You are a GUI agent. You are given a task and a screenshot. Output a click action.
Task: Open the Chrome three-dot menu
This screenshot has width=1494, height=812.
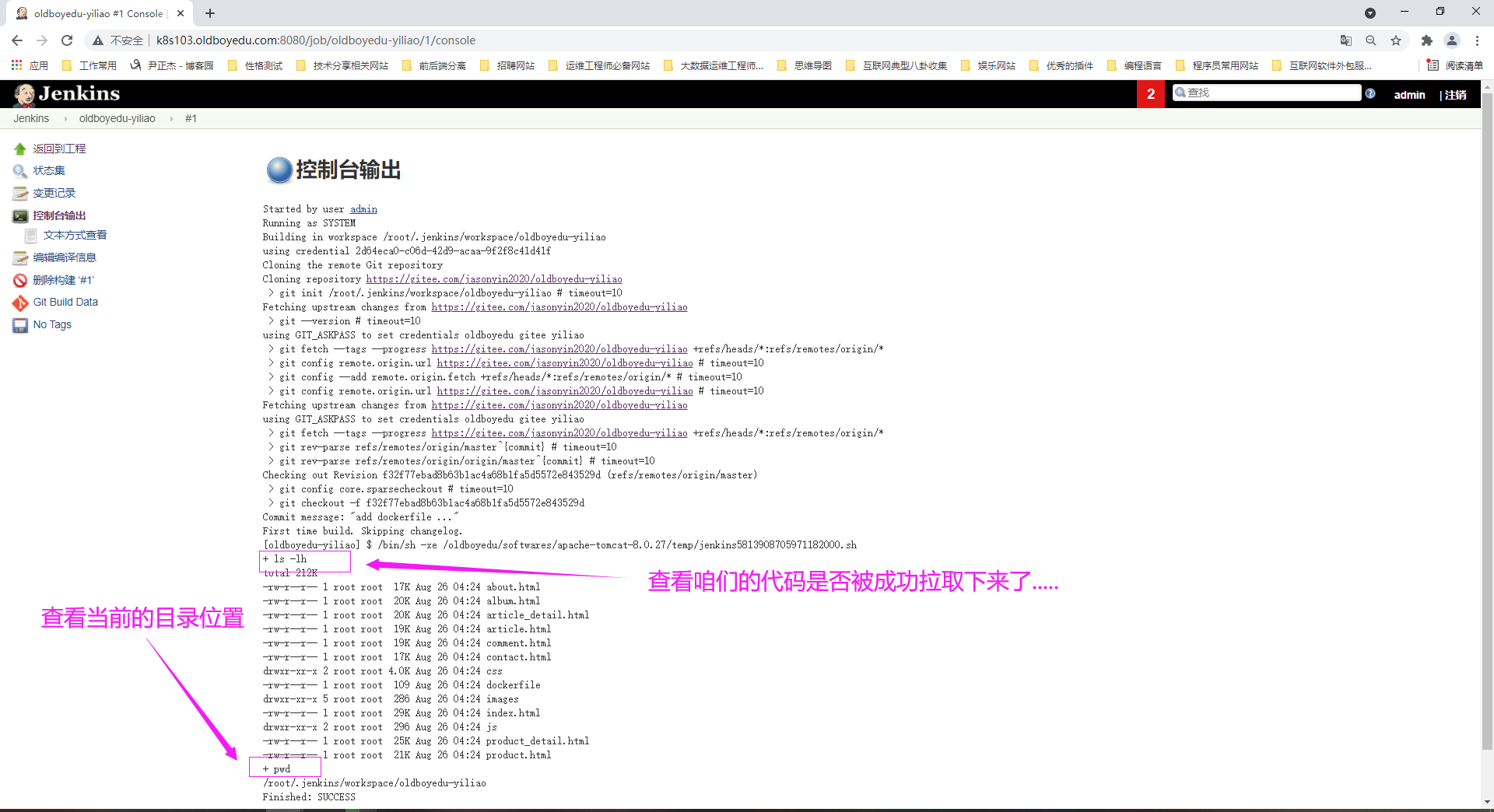(x=1477, y=40)
